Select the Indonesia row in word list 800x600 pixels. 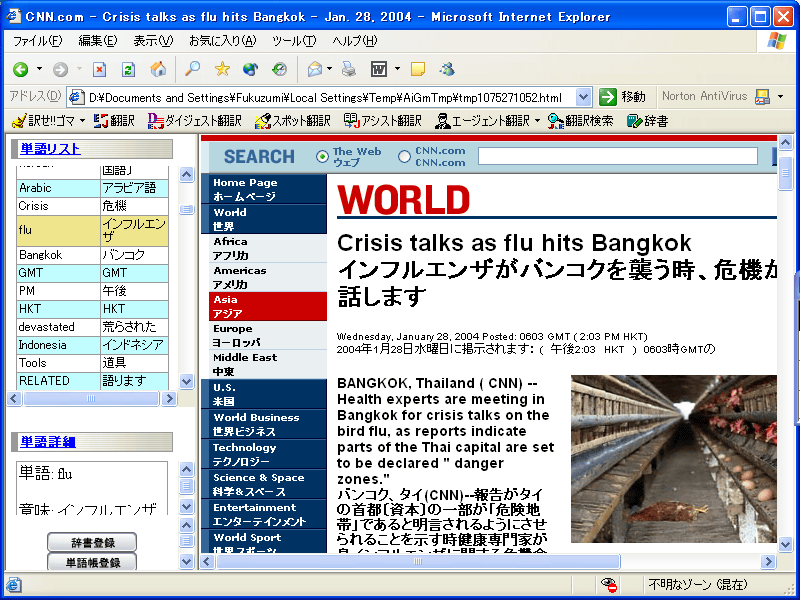92,345
